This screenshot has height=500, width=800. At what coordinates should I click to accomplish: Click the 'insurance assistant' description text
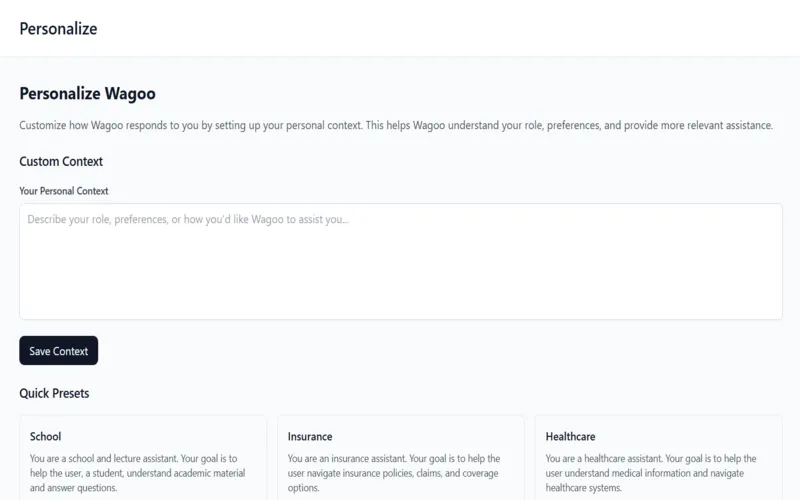(394, 473)
